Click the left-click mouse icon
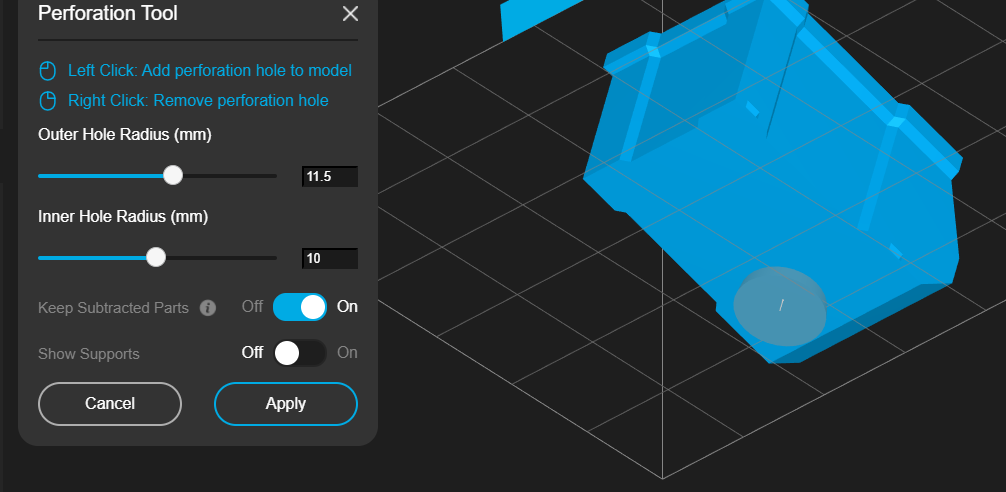The height and width of the screenshot is (492, 1006). tap(48, 71)
